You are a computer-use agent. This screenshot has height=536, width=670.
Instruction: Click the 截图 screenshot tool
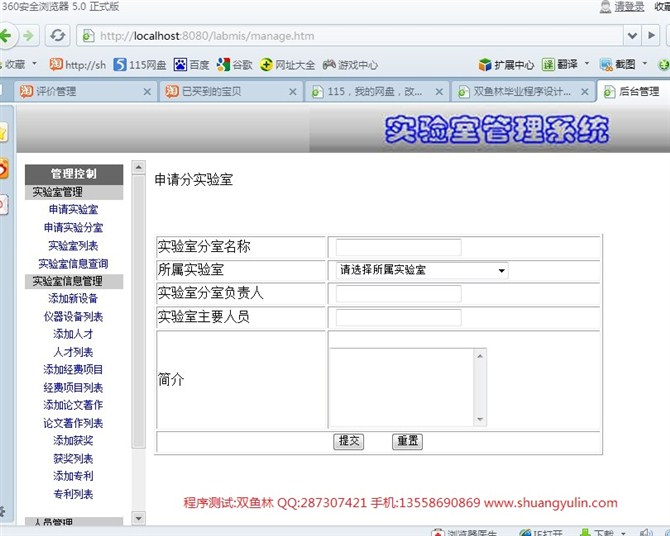point(617,65)
